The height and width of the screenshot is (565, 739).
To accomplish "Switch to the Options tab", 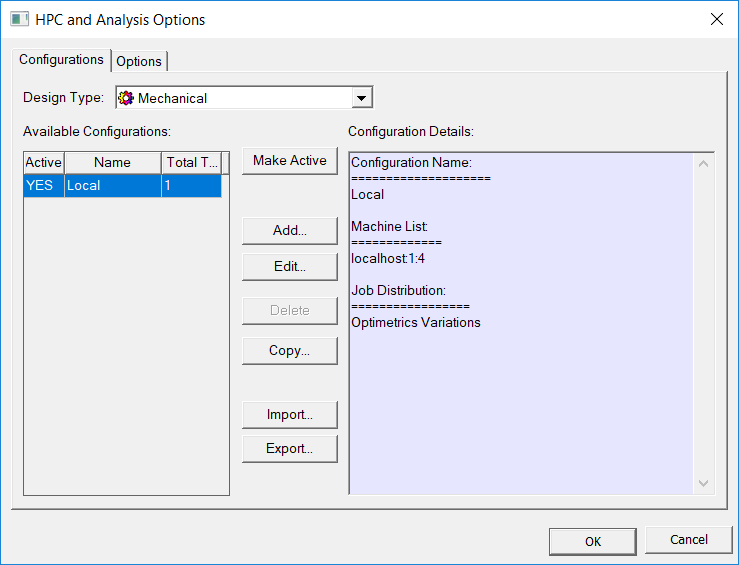I will pyautogui.click(x=139, y=61).
